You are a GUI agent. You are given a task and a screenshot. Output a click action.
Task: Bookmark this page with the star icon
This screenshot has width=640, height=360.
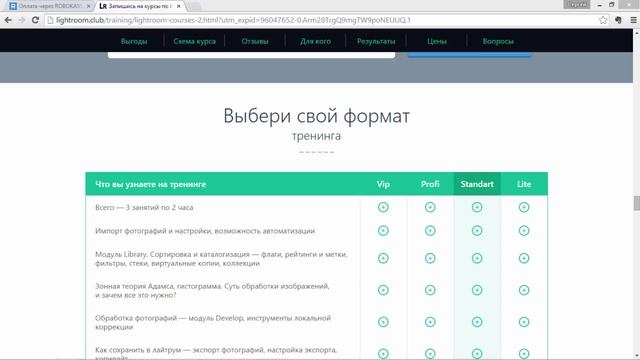coord(603,20)
